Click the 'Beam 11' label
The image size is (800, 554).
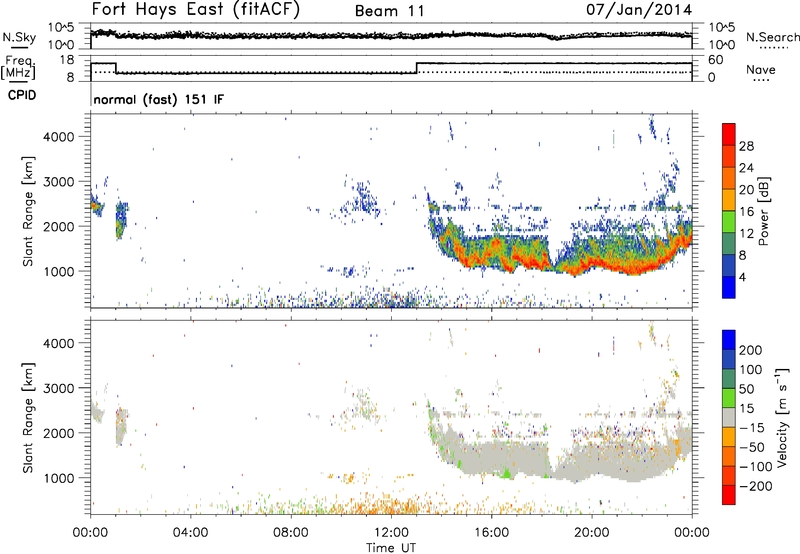click(389, 11)
